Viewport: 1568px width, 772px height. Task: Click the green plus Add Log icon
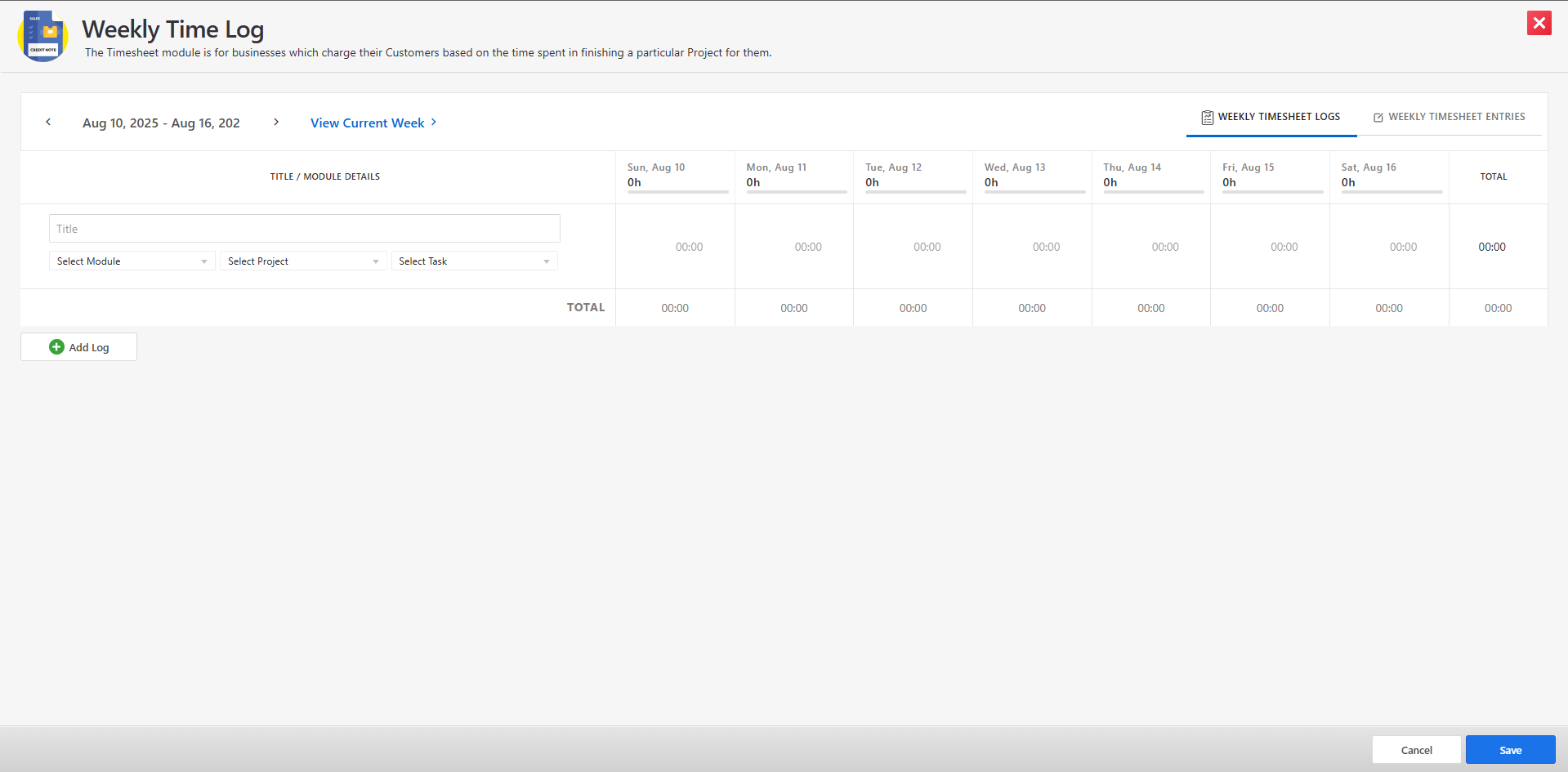[56, 347]
